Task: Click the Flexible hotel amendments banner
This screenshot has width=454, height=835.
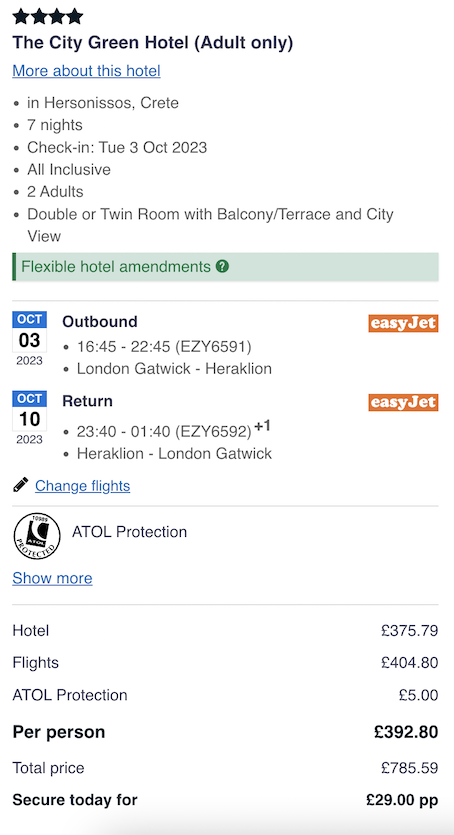Action: 226,267
